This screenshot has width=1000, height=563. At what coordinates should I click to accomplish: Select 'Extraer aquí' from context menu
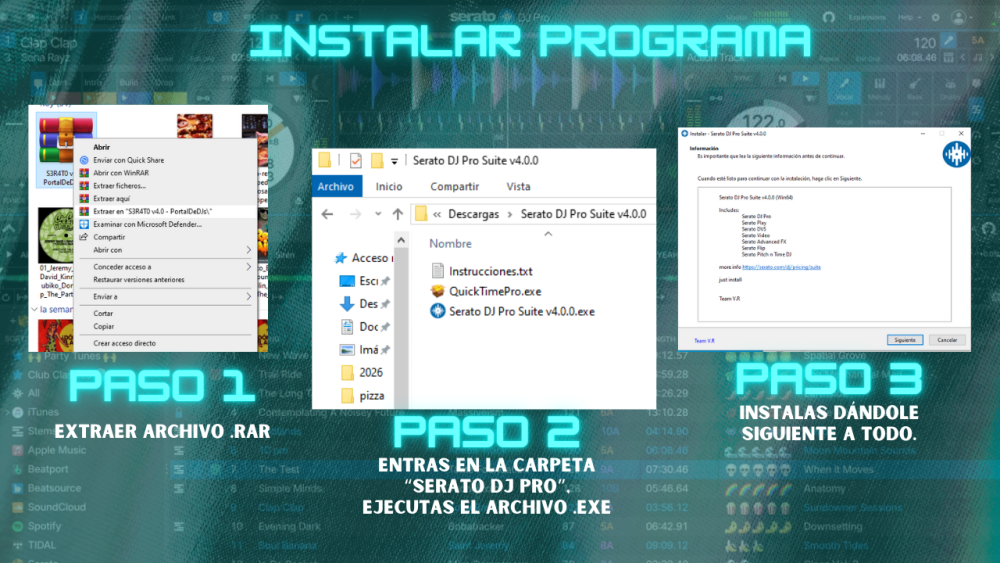pos(112,198)
